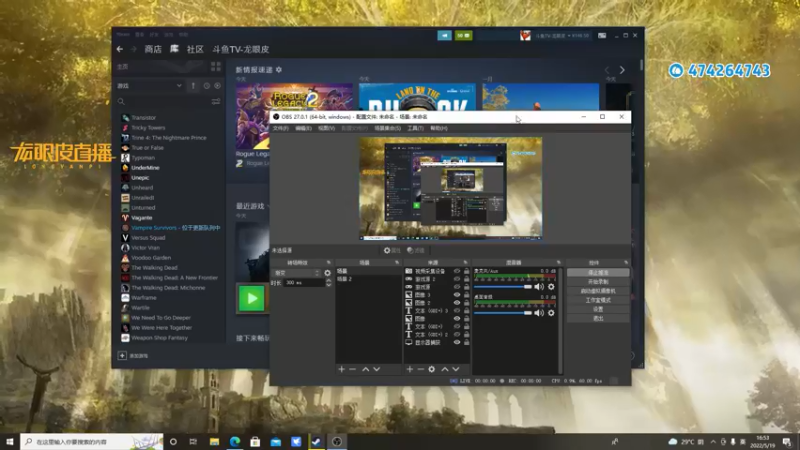Open 麦克风/Aux audio settings gear
Viewport: 800px width, 450px height.
[551, 287]
